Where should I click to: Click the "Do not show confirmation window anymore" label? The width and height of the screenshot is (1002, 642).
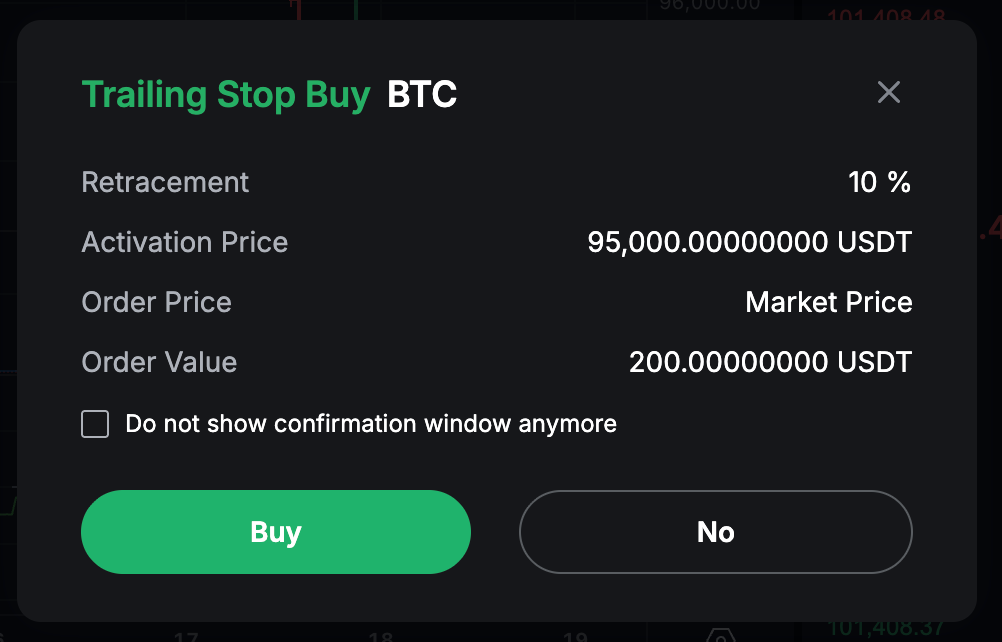click(371, 424)
